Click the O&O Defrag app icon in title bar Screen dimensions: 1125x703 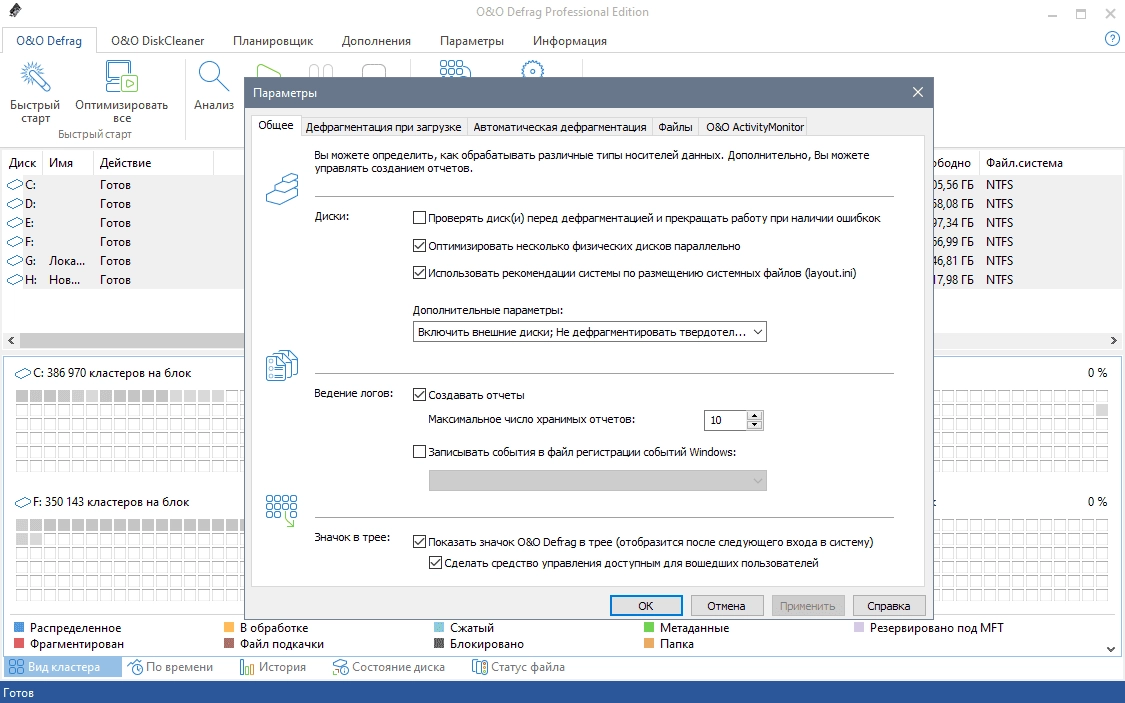click(14, 11)
